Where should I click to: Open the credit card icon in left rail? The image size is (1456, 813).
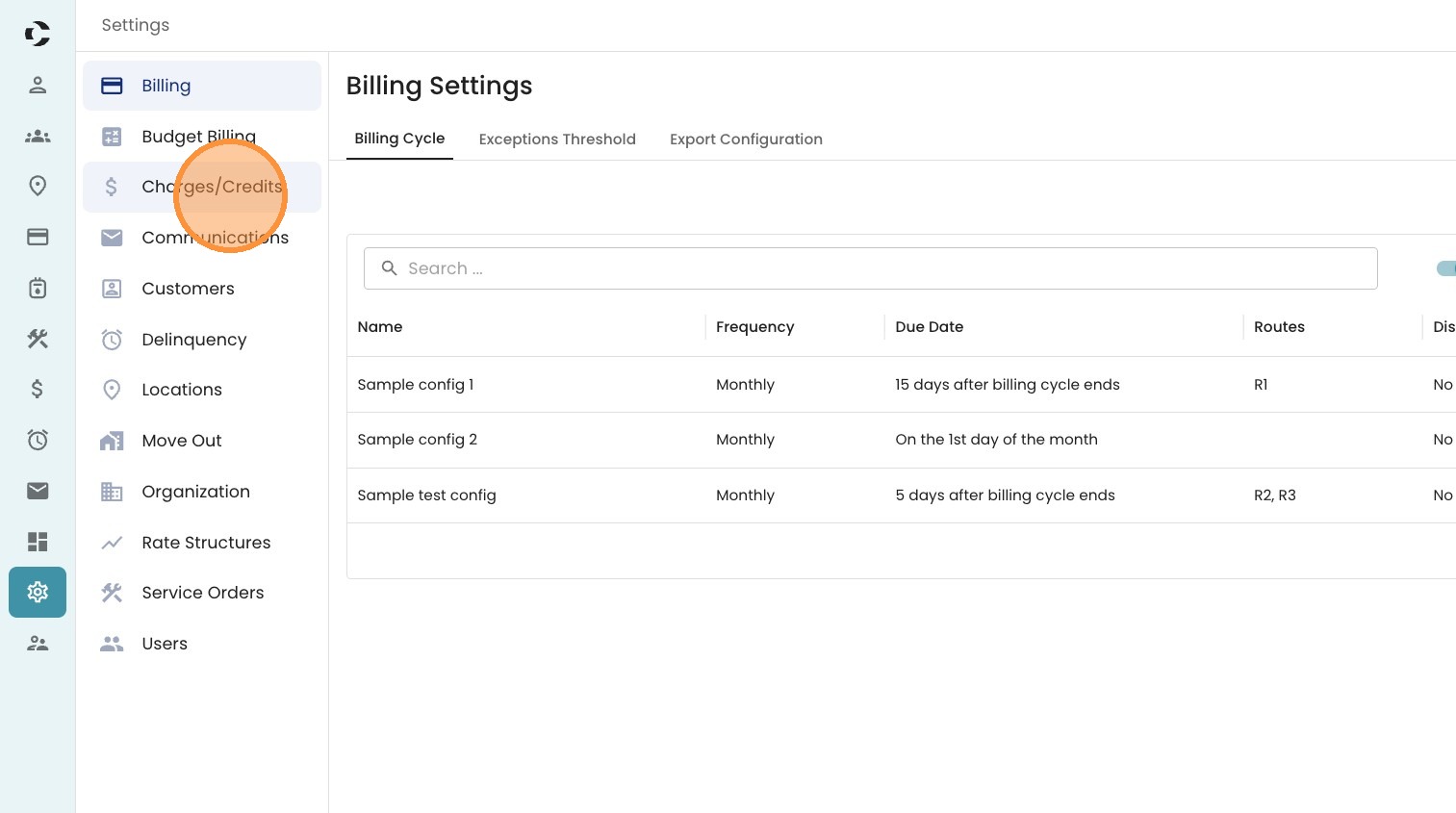[38, 237]
